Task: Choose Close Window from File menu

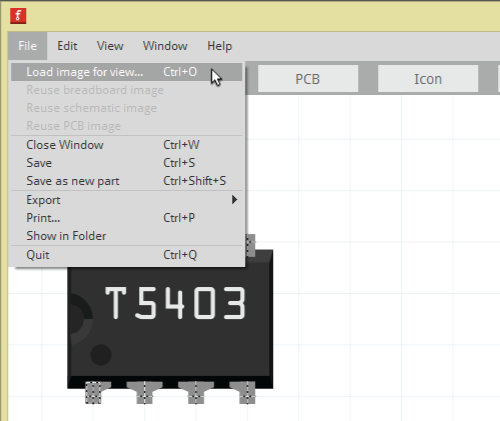Action: pos(127,145)
